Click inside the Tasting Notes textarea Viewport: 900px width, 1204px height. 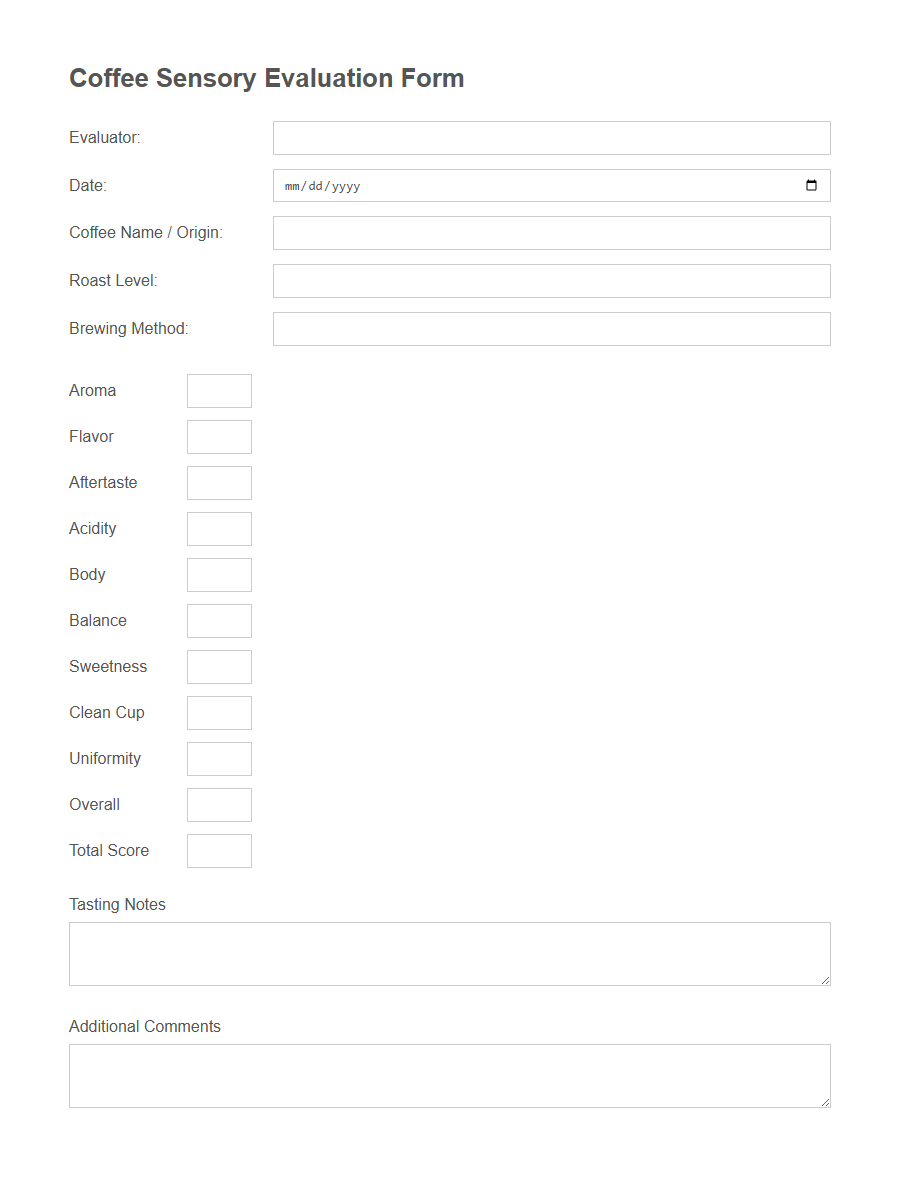[x=449, y=952]
